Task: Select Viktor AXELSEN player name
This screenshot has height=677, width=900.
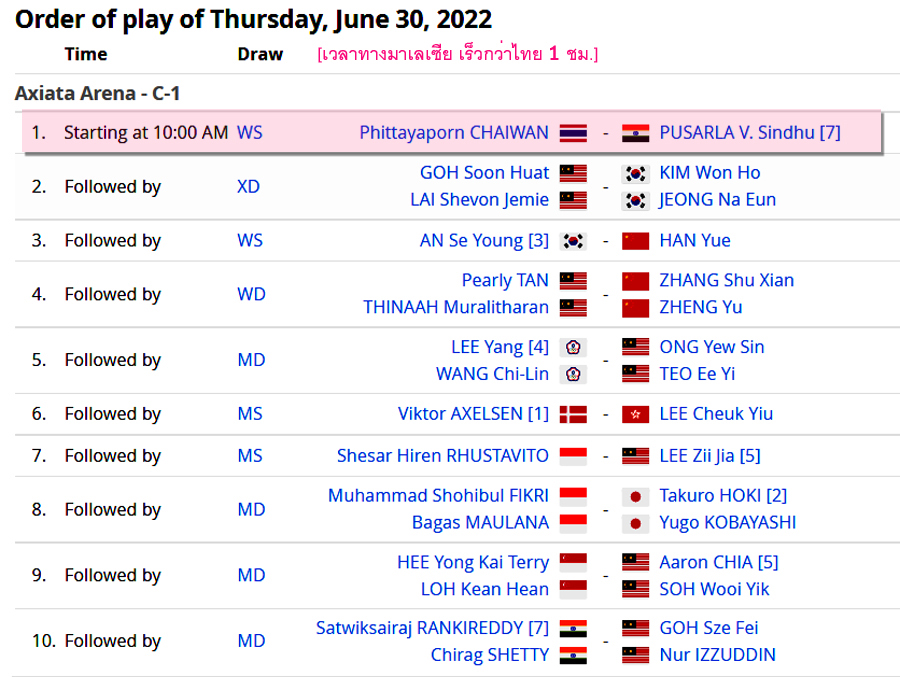Action: [x=474, y=414]
